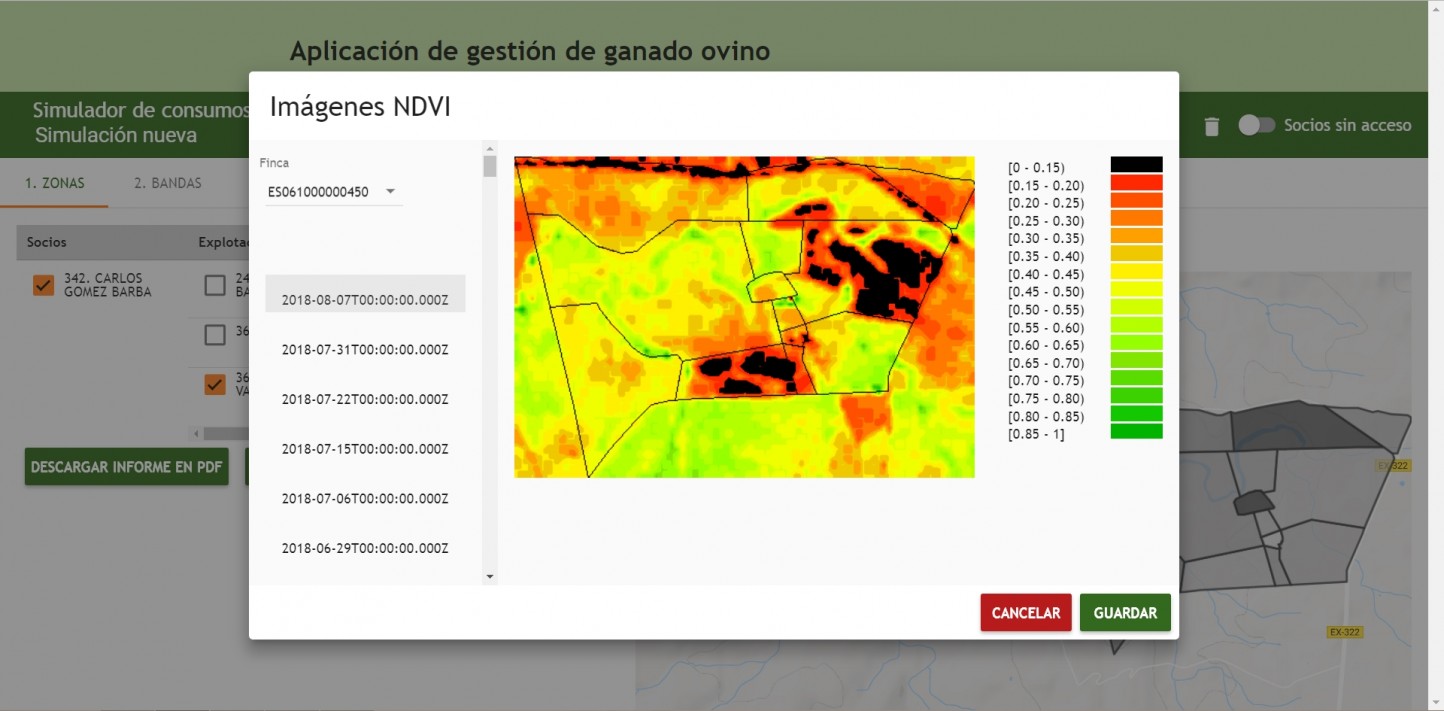The height and width of the screenshot is (711, 1444).
Task: Toggle the Socios sin acceso switch
Action: coord(1257,125)
